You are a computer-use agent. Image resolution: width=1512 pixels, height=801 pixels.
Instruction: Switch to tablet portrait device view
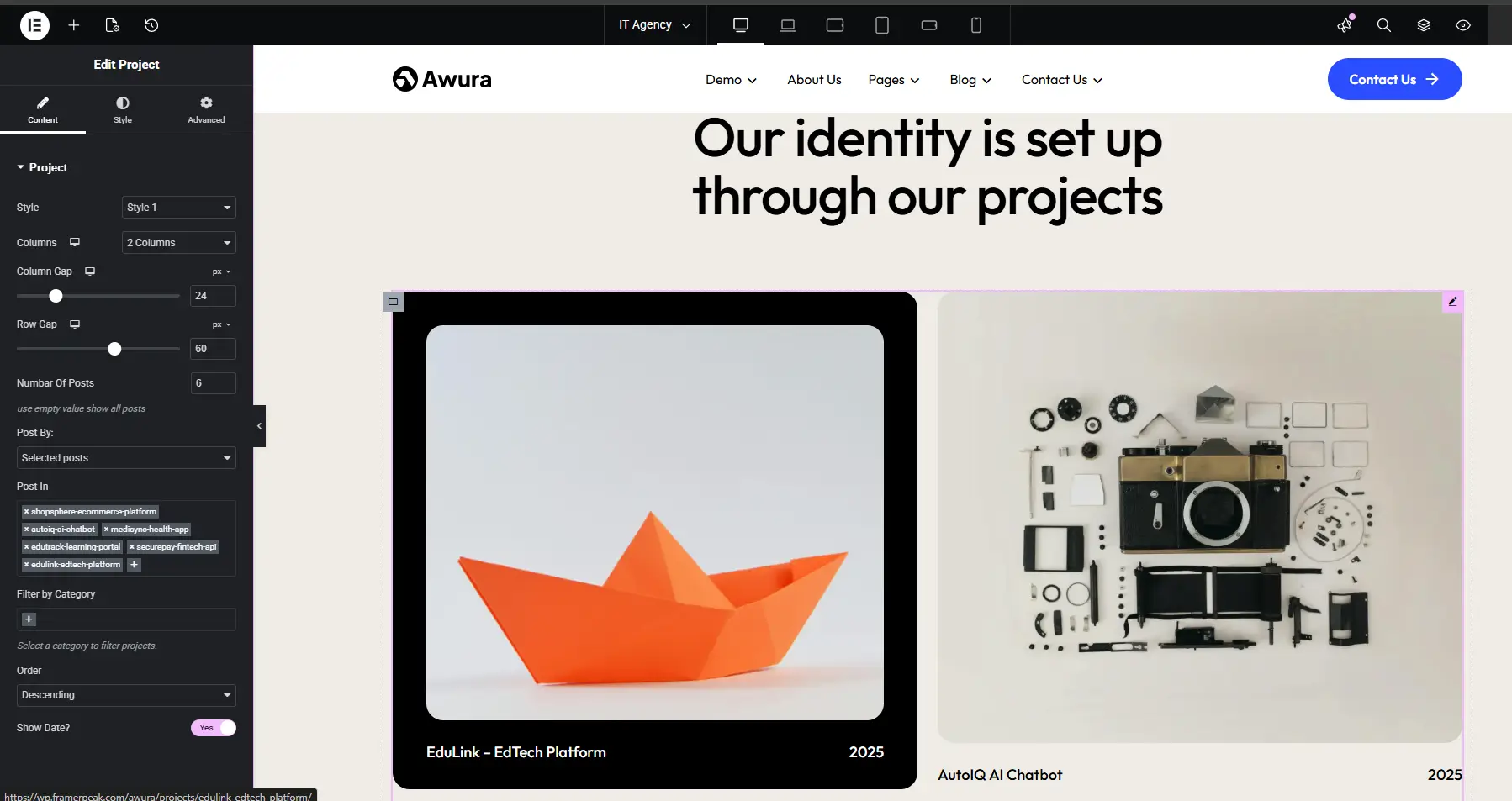point(882,25)
